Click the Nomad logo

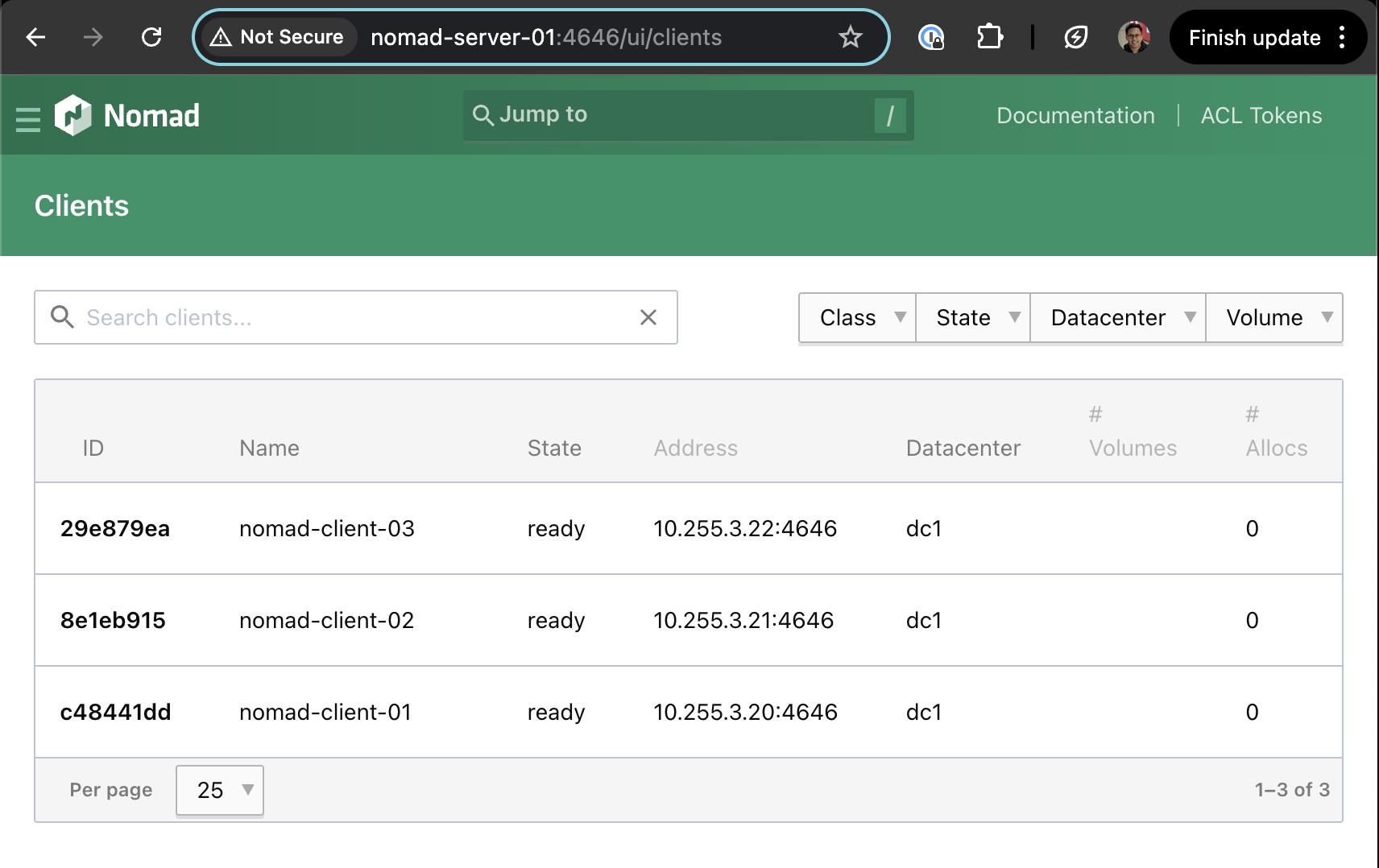click(74, 115)
